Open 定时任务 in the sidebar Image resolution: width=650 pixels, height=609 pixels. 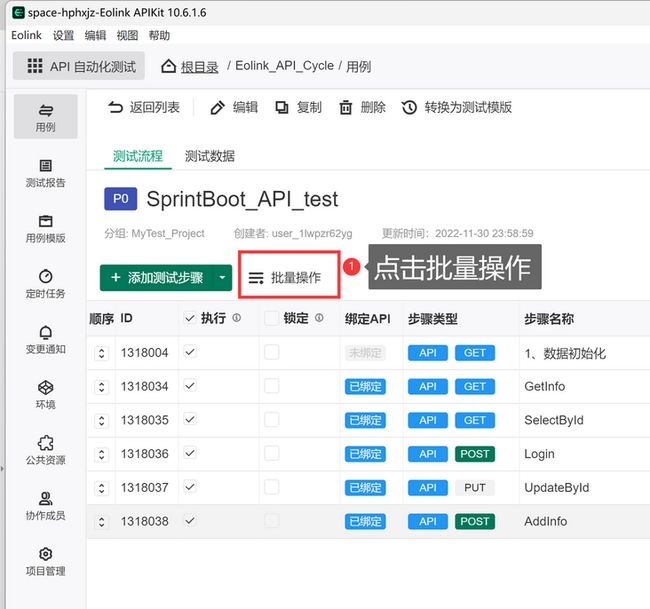(46, 284)
